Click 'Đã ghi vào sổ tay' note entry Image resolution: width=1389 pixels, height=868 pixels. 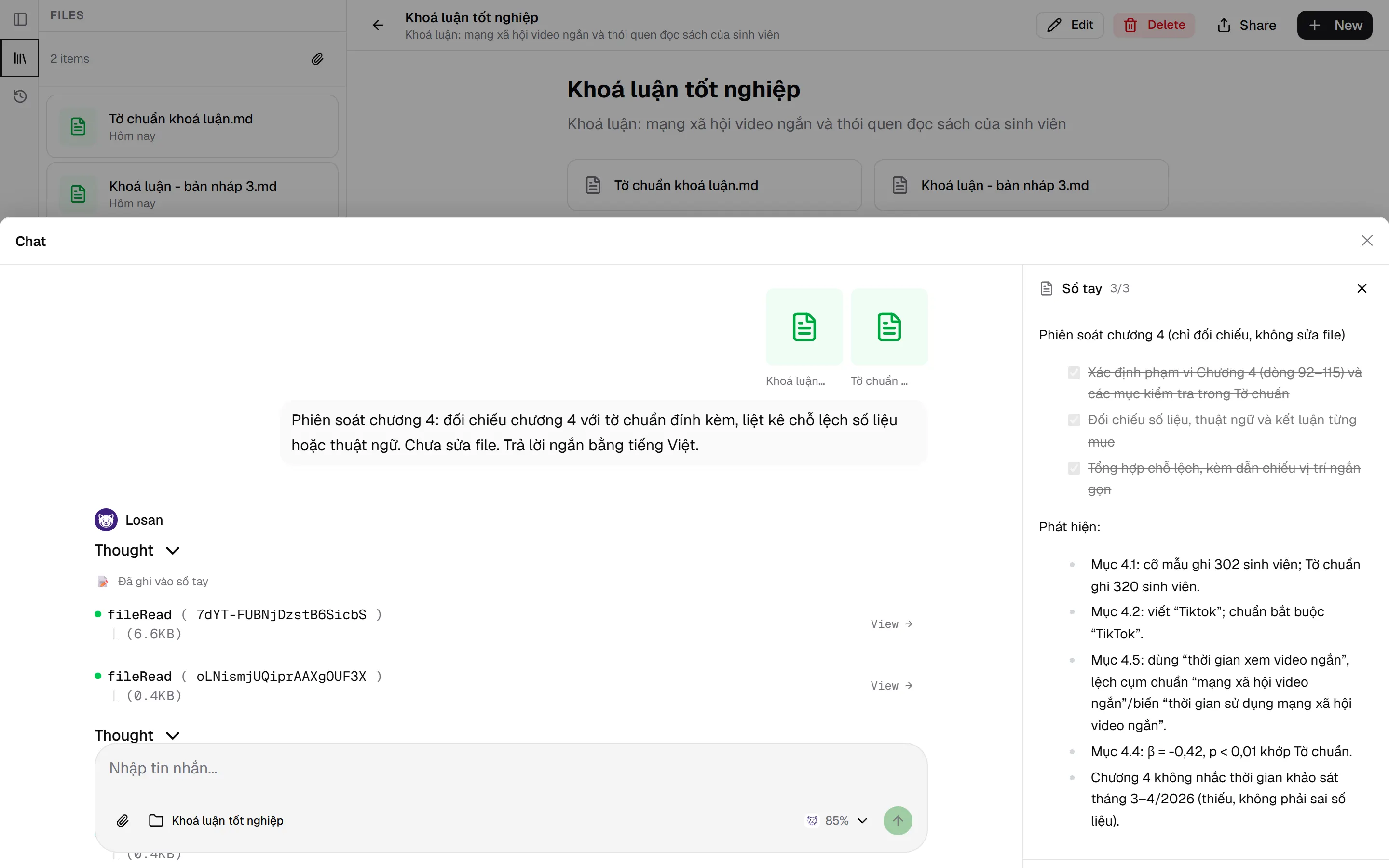153,582
